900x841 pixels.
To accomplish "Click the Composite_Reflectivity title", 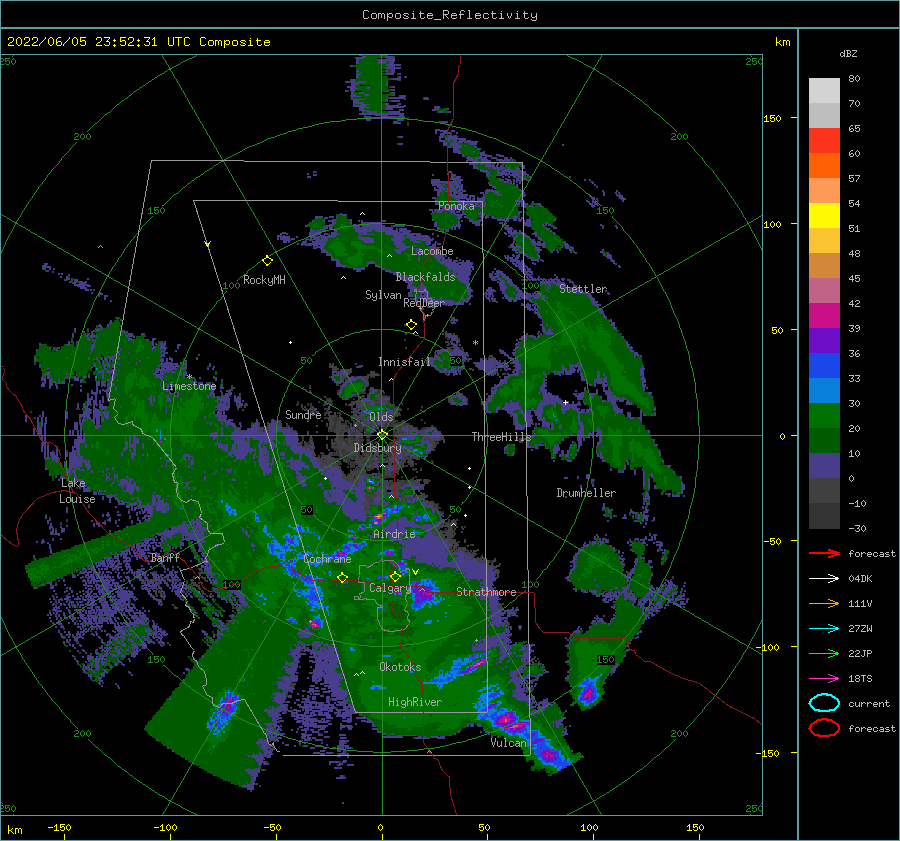I will [x=450, y=15].
